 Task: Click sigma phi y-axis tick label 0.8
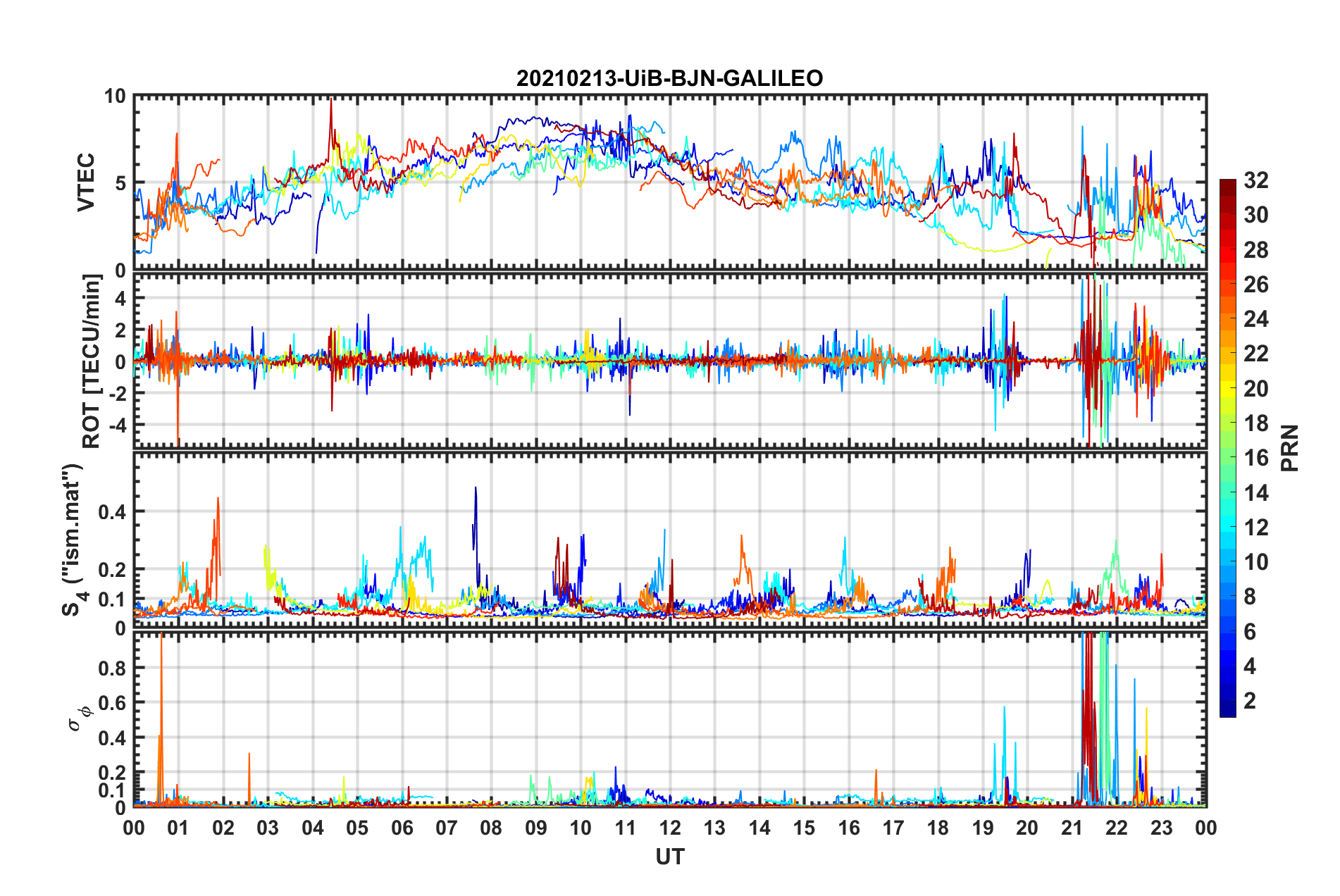click(x=113, y=668)
